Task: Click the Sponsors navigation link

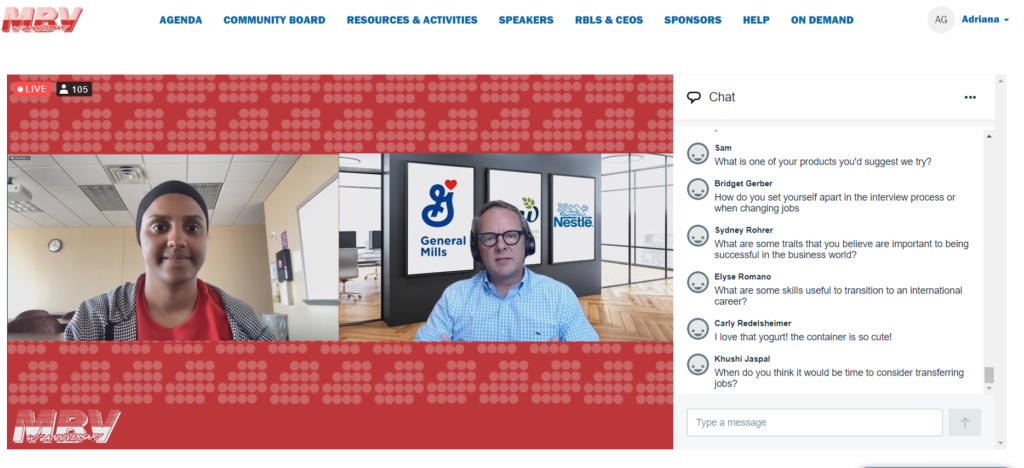Action: 692,20
